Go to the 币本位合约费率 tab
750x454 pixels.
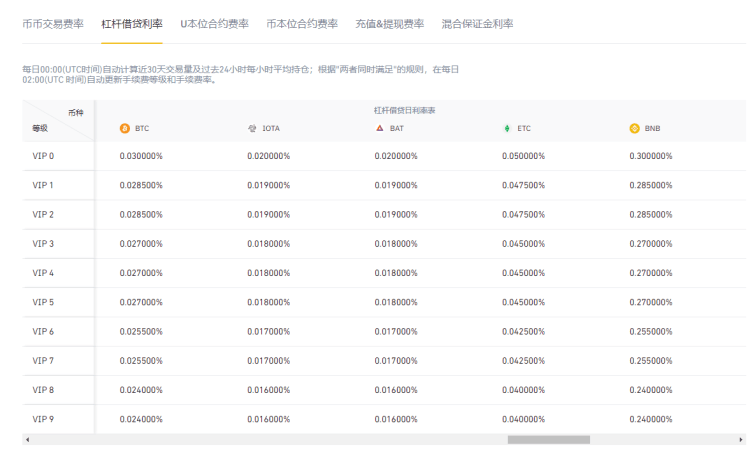302,23
